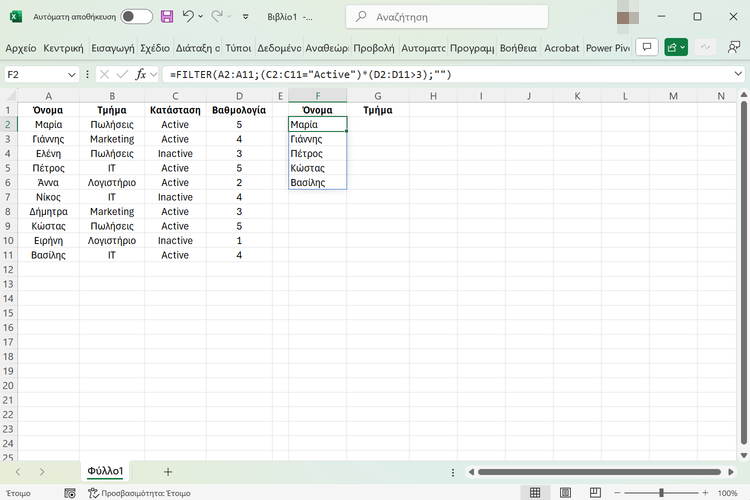Click the Save floppy disk icon
This screenshot has width=750, height=500.
167,17
